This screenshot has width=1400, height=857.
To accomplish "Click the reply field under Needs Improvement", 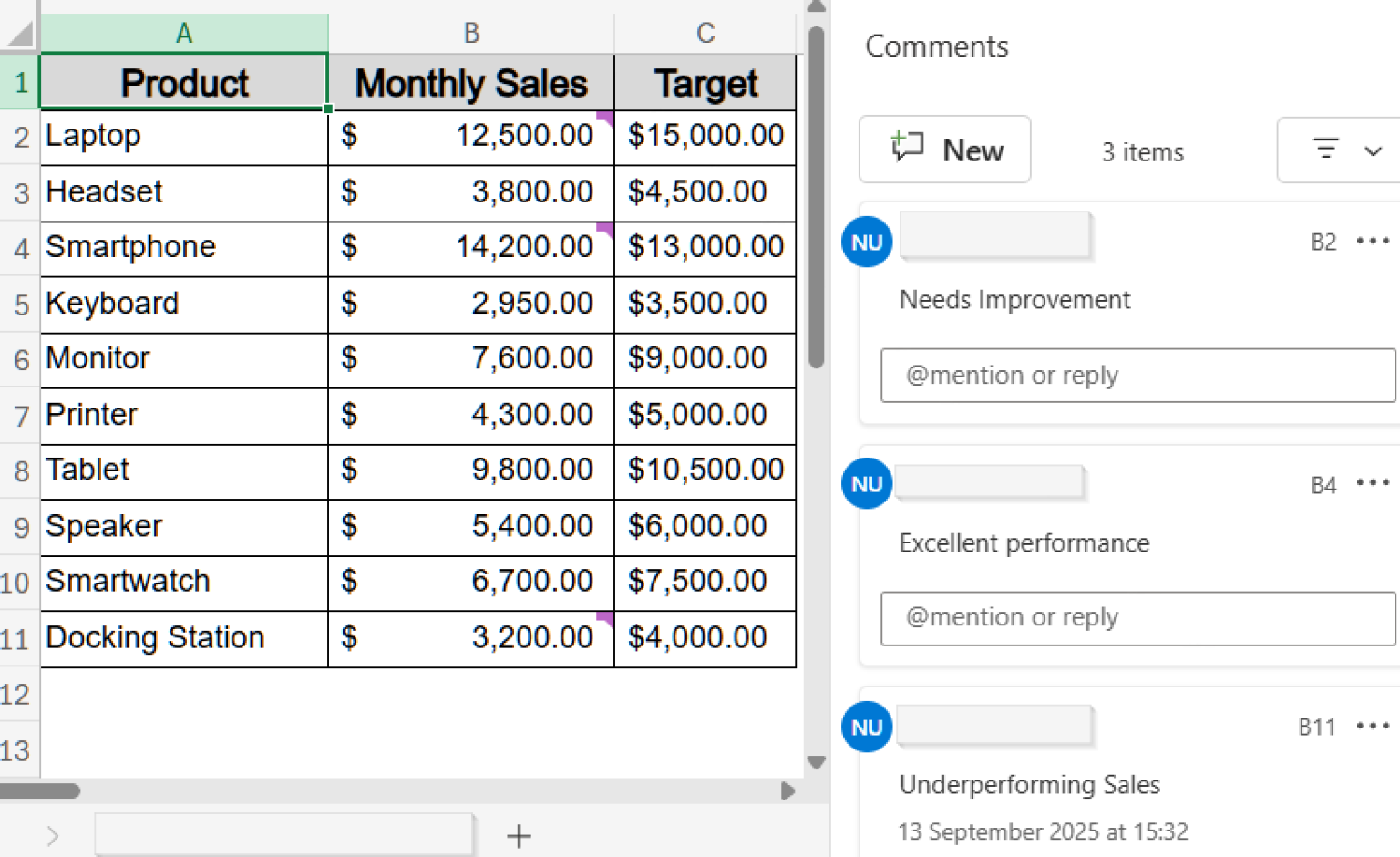I will (x=1137, y=375).
